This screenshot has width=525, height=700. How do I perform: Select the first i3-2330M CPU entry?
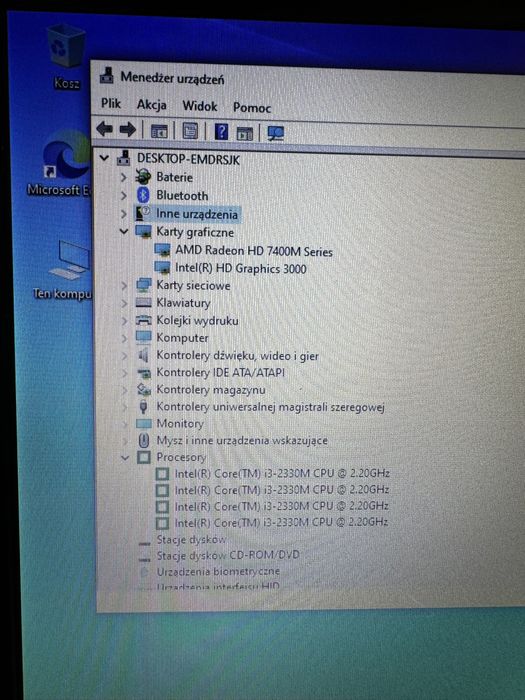[x=282, y=473]
